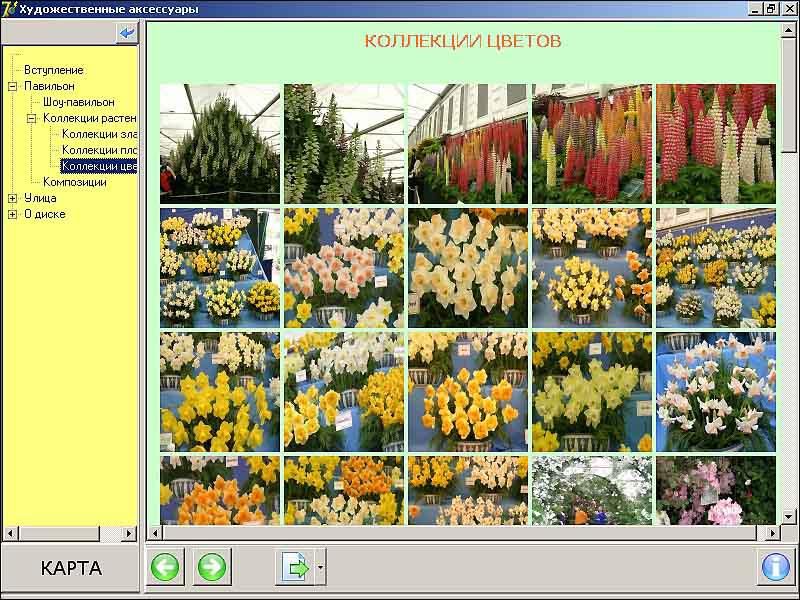Viewport: 800px width, 600px height.
Task: Open the red lupins thumbnail in top row
Action: (716, 144)
